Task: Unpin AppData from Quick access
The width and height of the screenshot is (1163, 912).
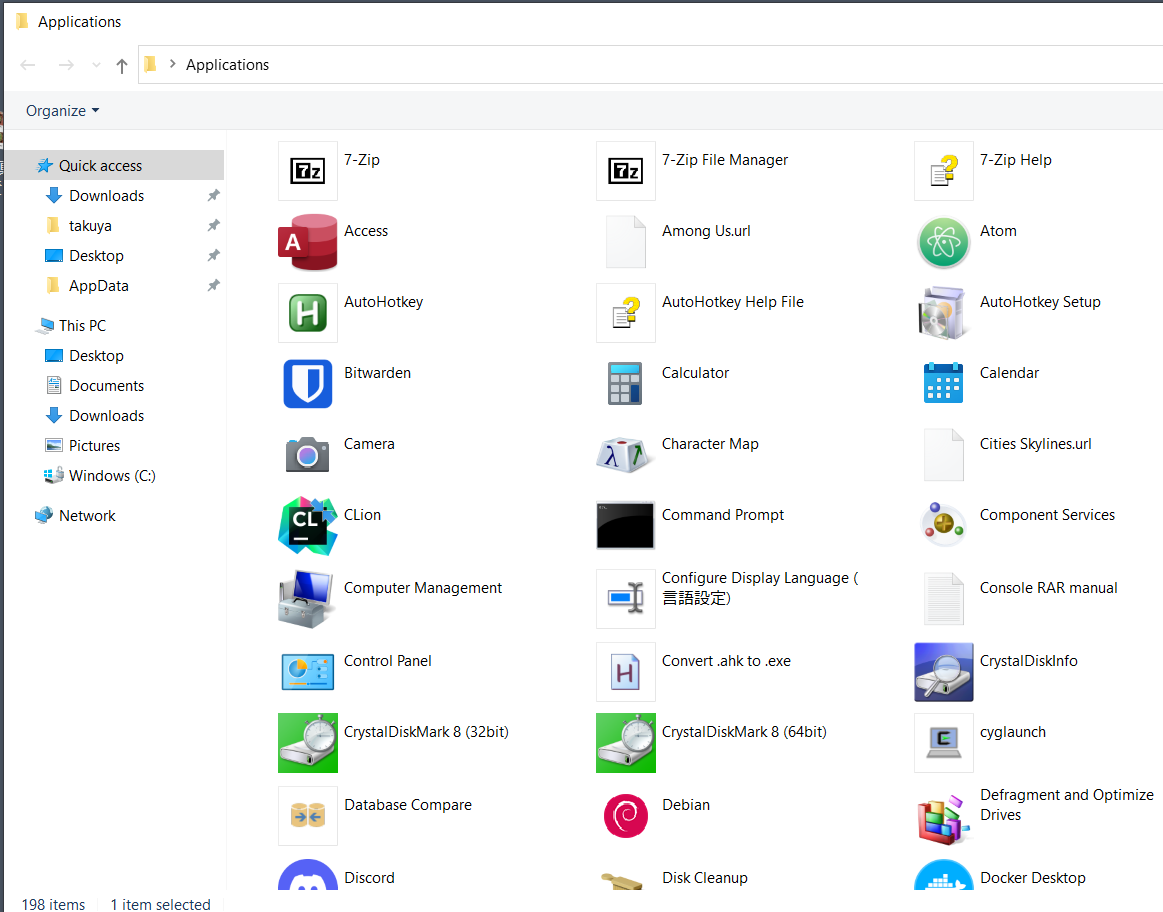Action: (x=212, y=285)
